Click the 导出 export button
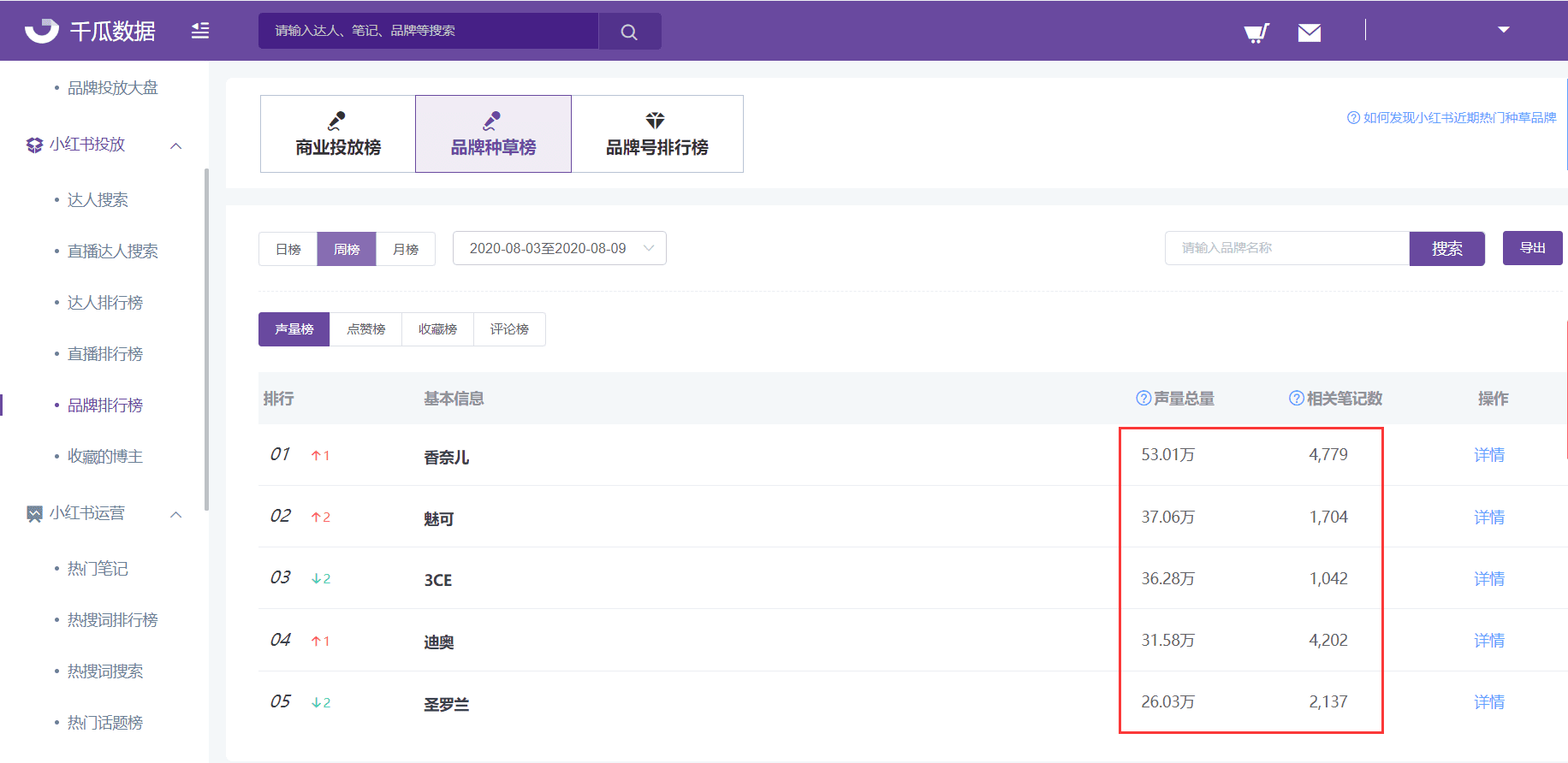This screenshot has width=1568, height=763. (x=1533, y=248)
